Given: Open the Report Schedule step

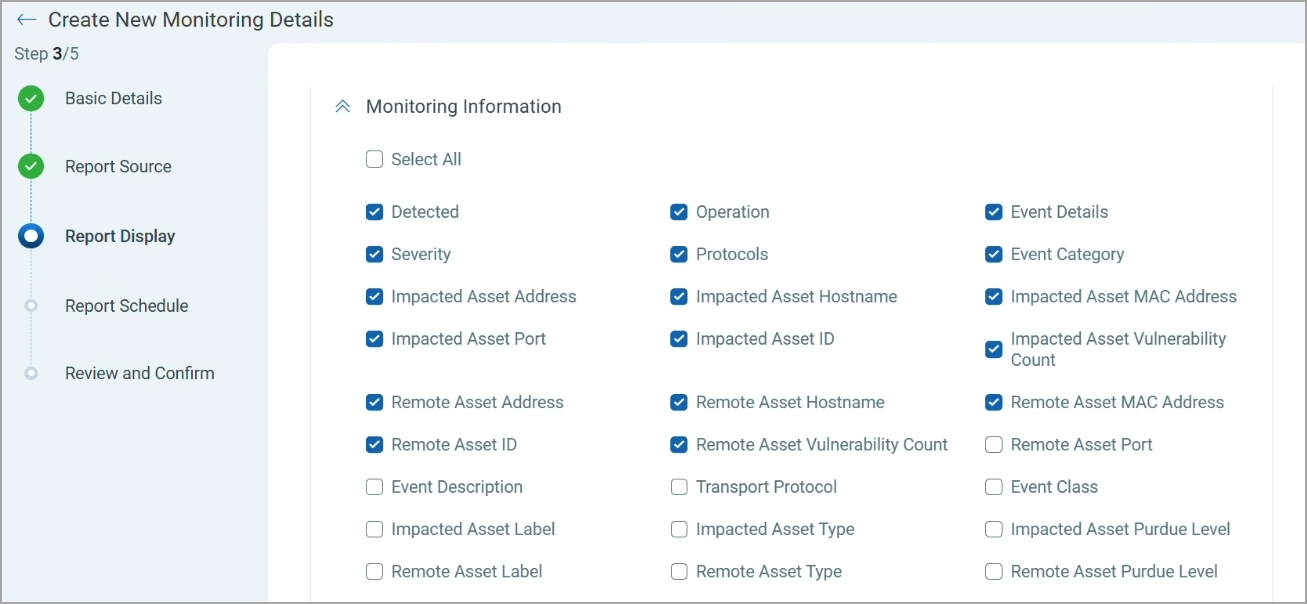Looking at the screenshot, I should coord(126,306).
